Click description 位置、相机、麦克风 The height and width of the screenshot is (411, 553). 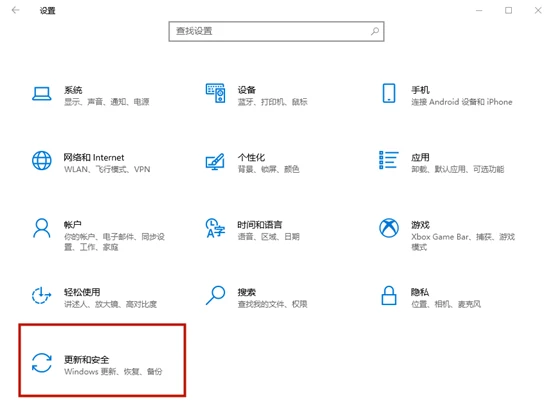point(446,304)
